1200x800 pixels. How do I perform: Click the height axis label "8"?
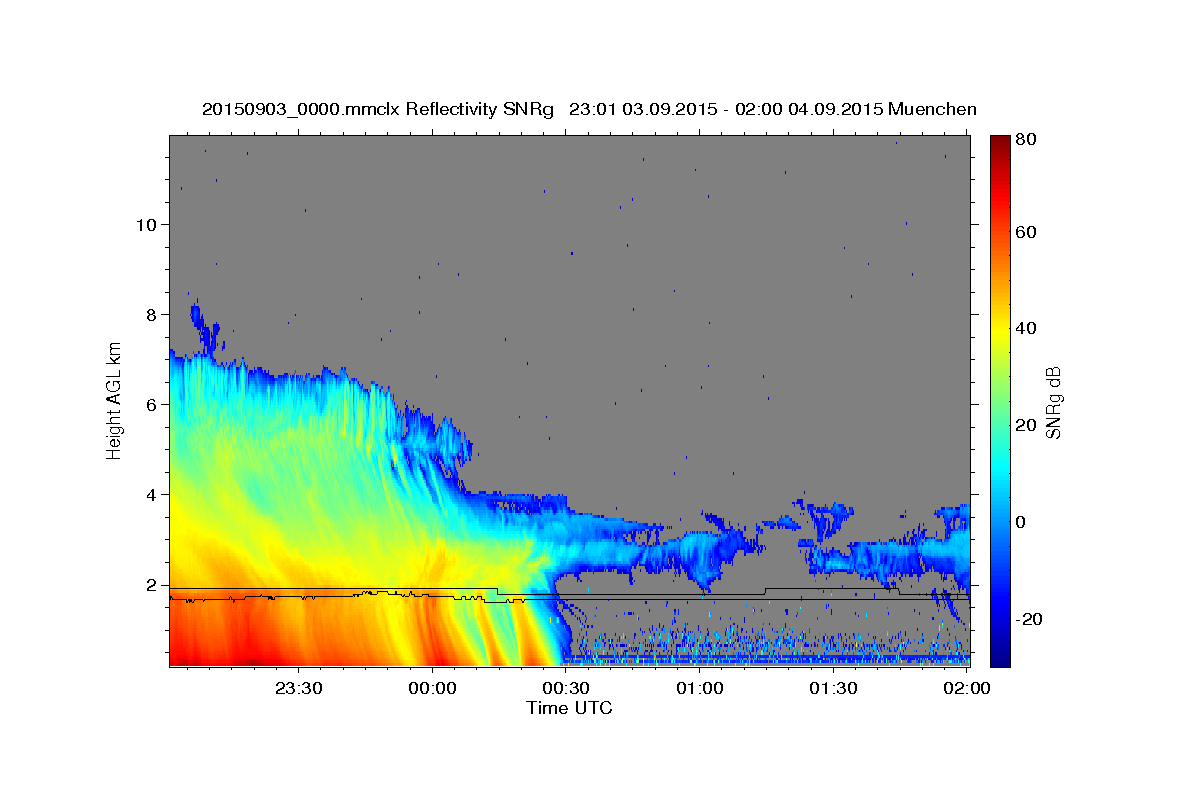tap(153, 314)
